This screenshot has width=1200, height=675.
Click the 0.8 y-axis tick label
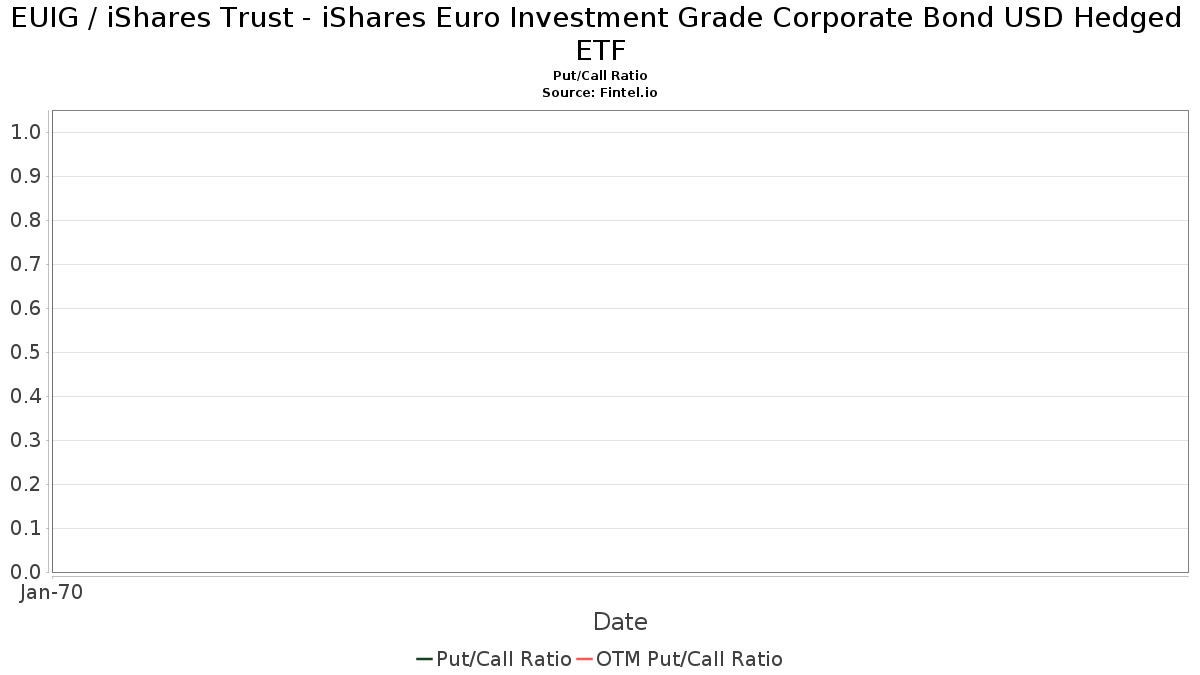[25, 220]
